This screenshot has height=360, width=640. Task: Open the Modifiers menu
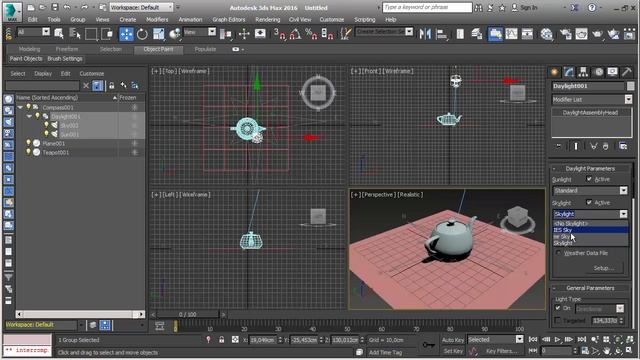click(157, 19)
